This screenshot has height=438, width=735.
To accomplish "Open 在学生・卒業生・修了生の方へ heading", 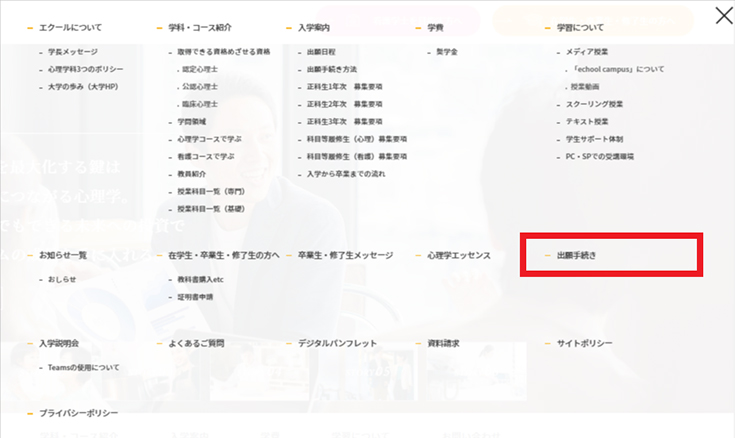I will [x=224, y=255].
